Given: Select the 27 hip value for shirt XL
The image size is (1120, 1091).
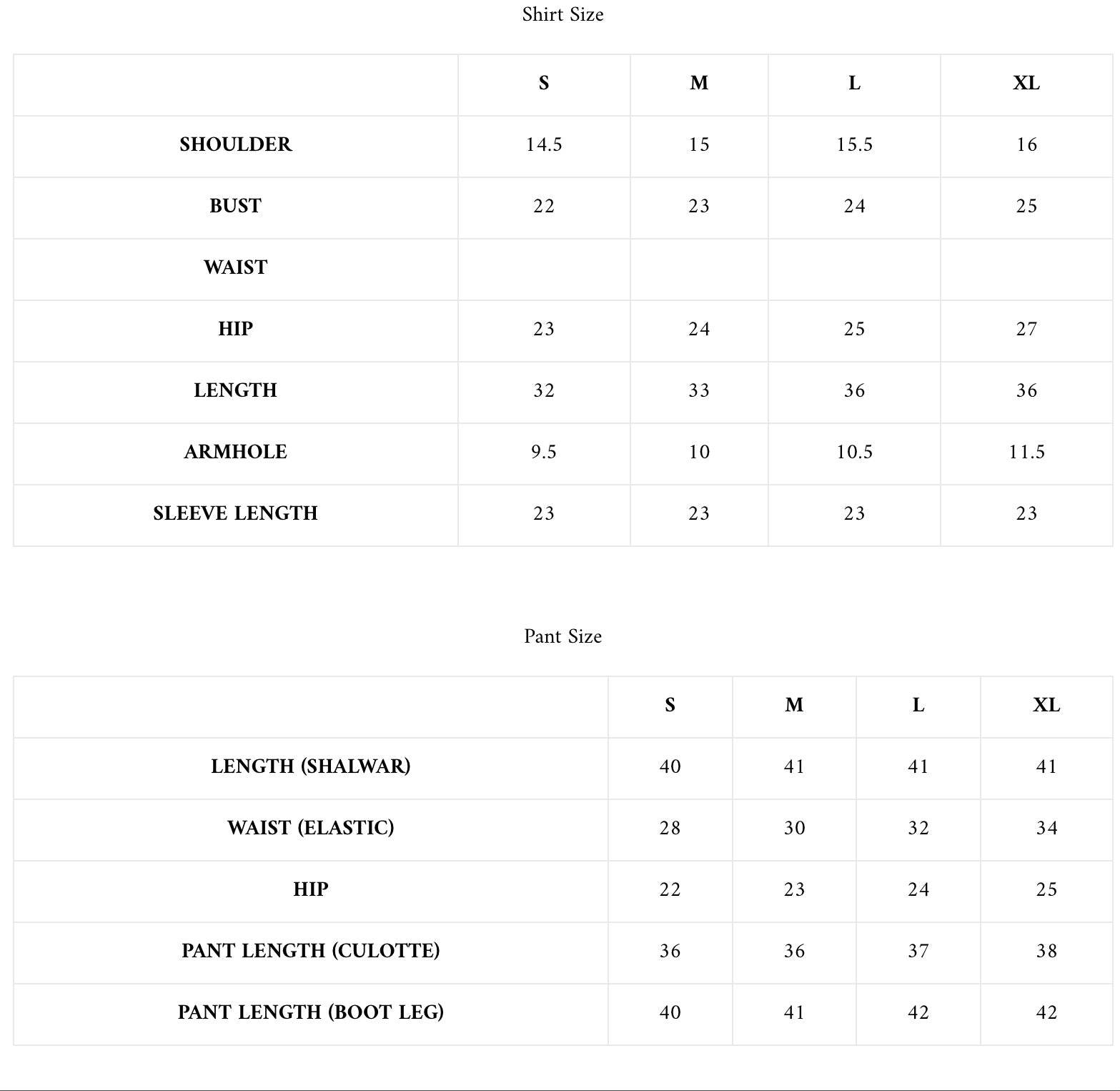Looking at the screenshot, I should point(1026,329).
